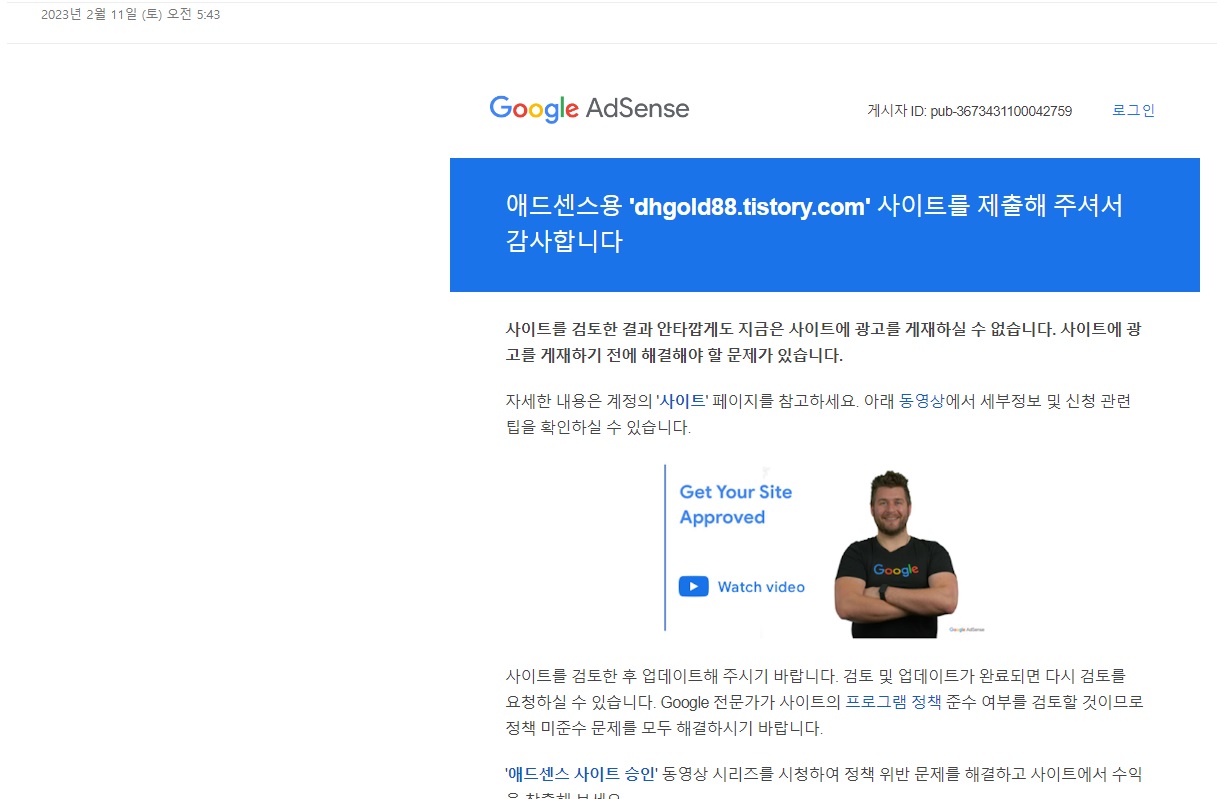Click the blue banner heading dhgold88.tistory.com
The height and width of the screenshot is (799, 1217).
coord(750,207)
